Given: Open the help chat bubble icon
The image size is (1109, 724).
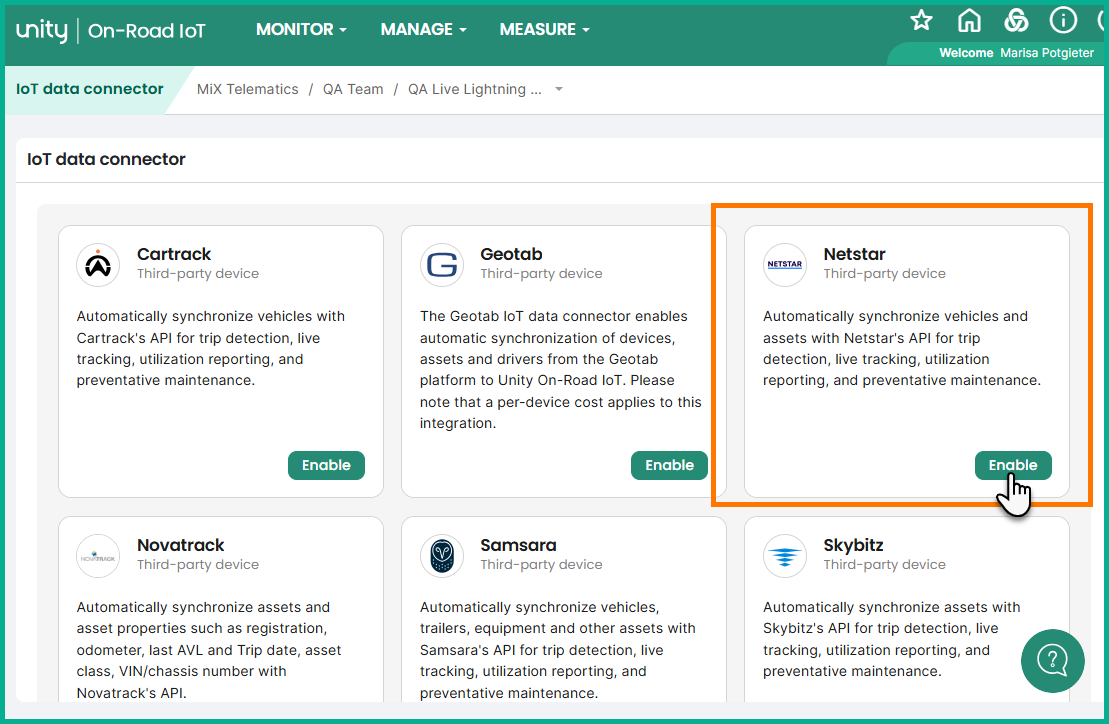Looking at the screenshot, I should click(1053, 660).
